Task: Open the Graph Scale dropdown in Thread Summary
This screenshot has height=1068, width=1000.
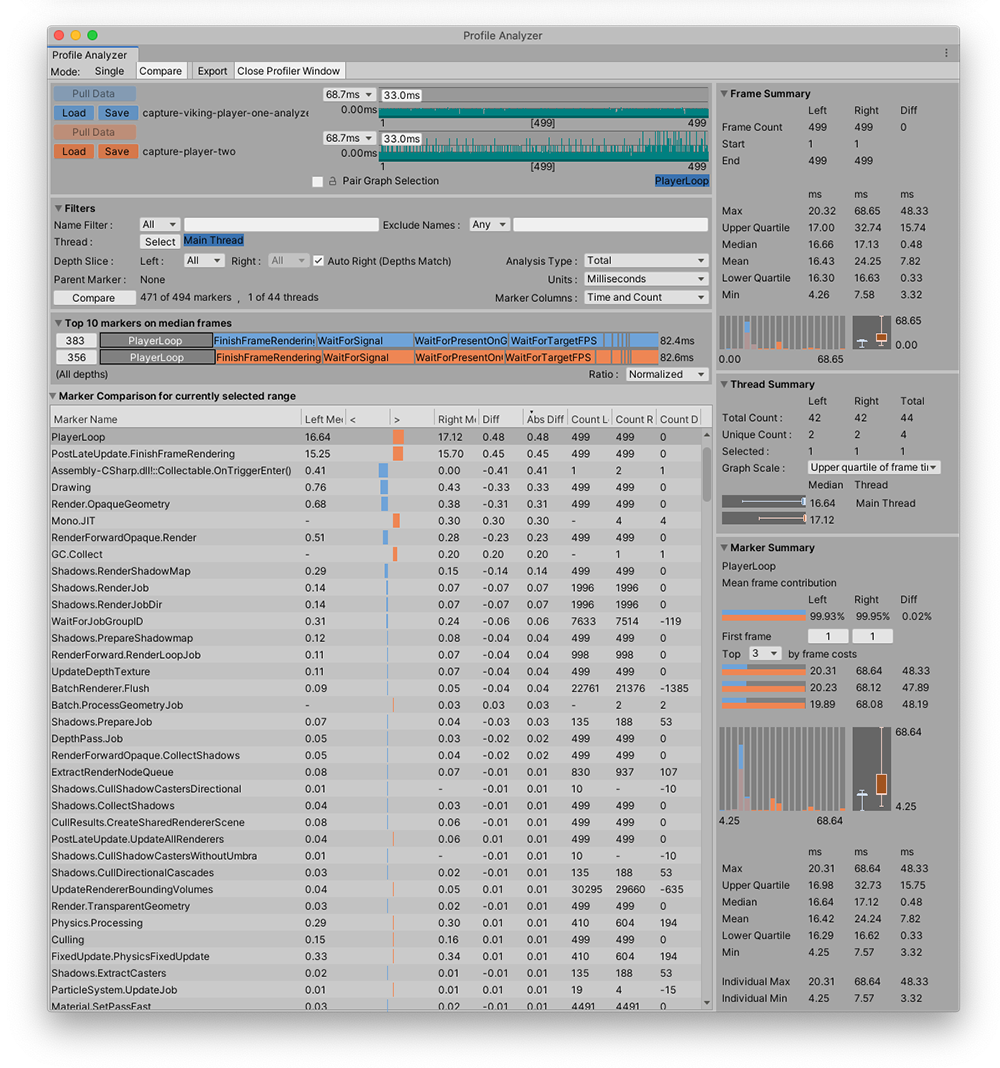Action: (x=874, y=467)
